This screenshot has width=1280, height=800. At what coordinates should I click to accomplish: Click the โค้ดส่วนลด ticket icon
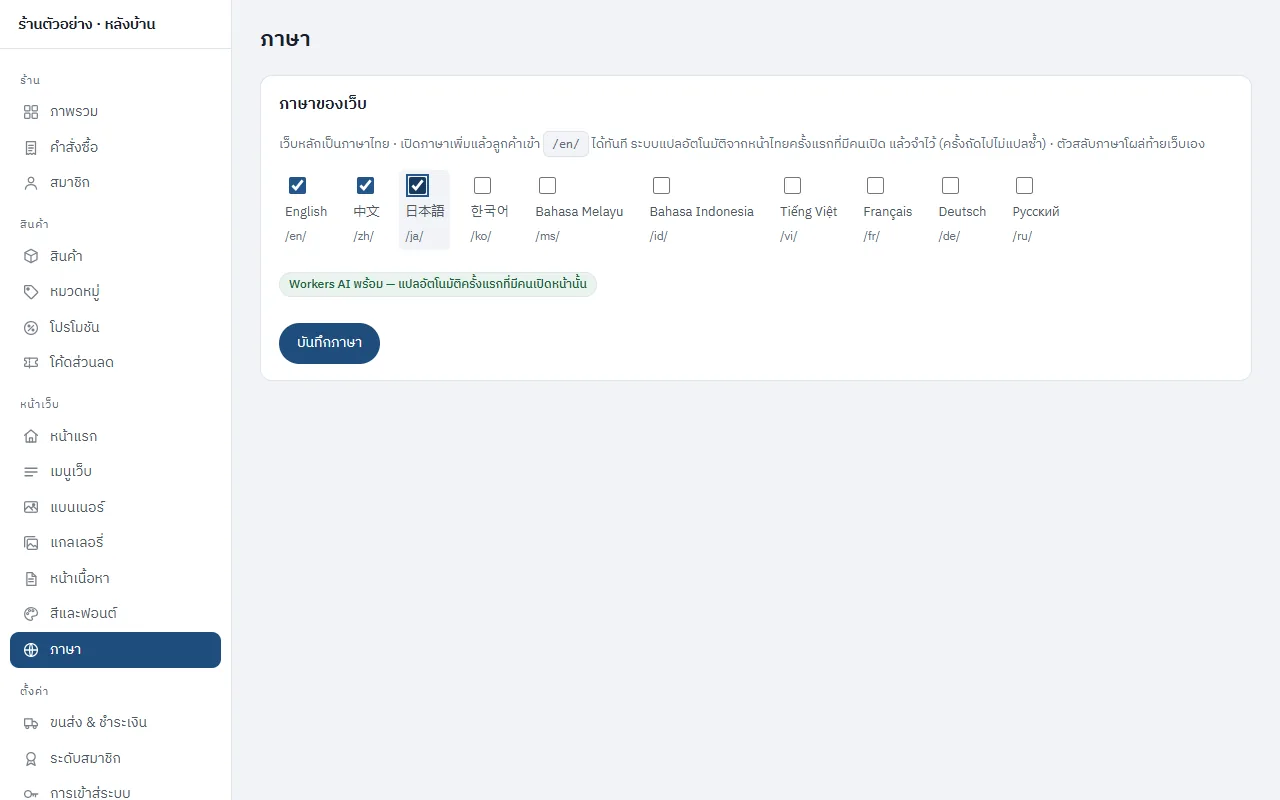click(x=31, y=362)
